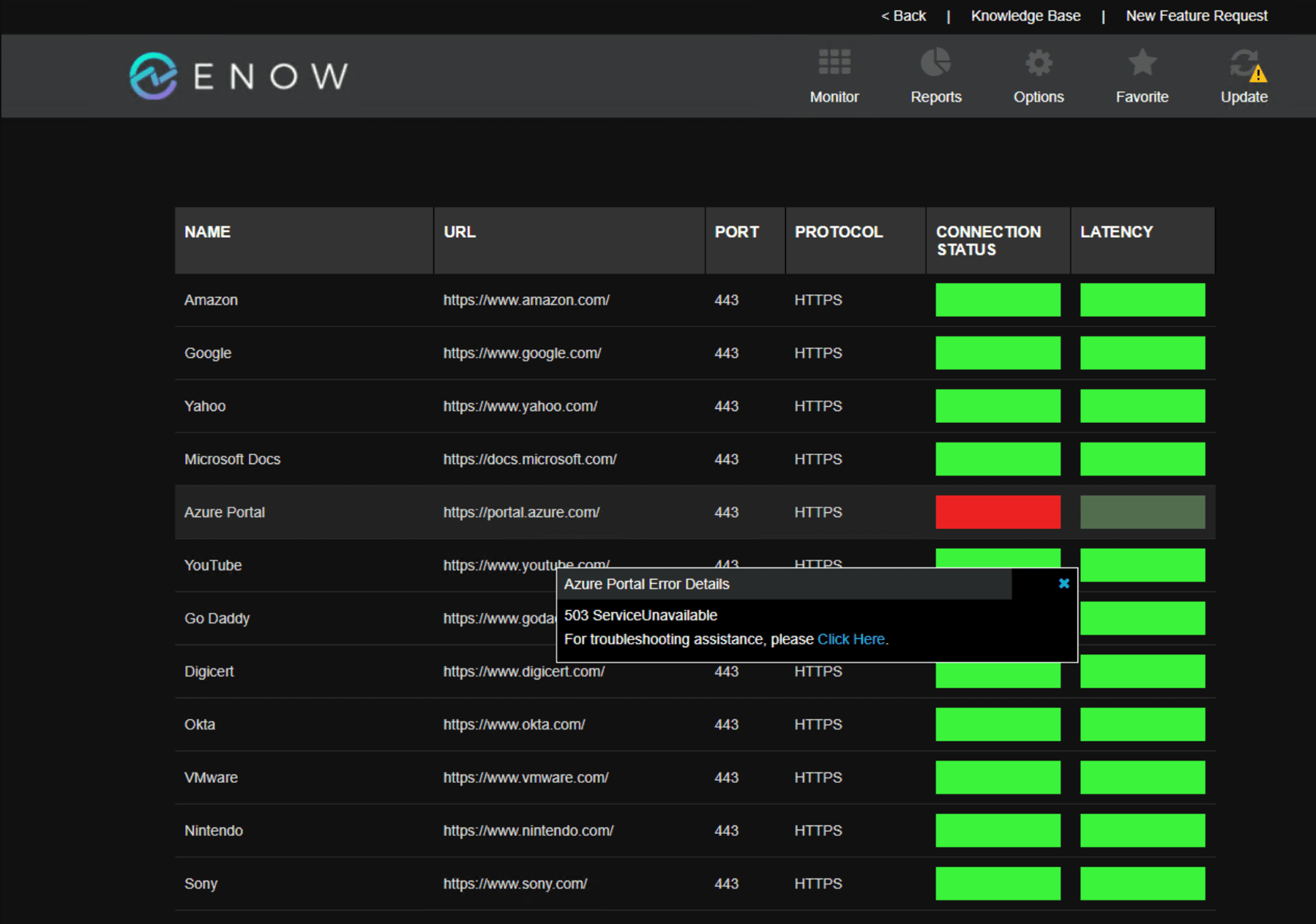Screen dimensions: 1316x924
Task: Open the troubleshooting 'Click Here' link
Action: (852, 639)
